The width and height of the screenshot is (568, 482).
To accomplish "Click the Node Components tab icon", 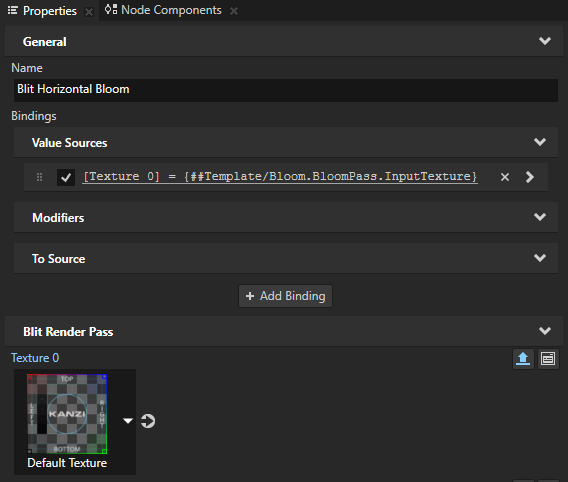I will tap(111, 9).
